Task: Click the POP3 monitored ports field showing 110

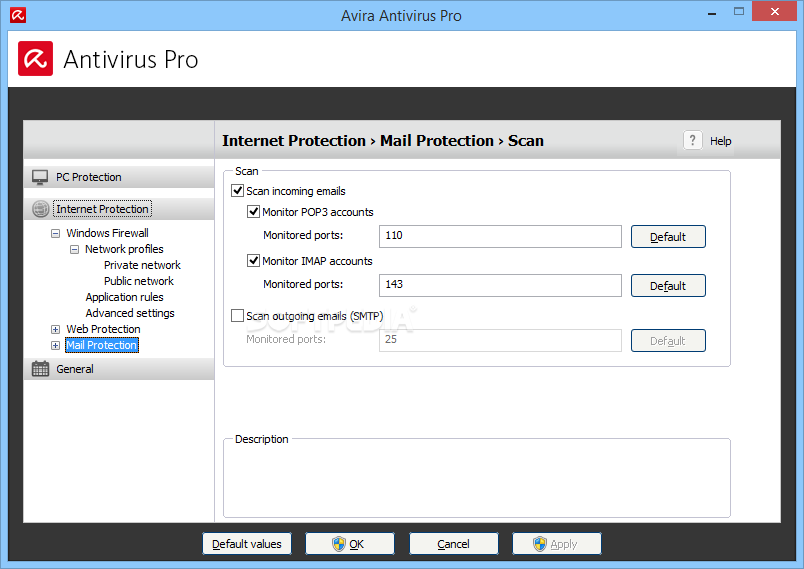Action: (500, 236)
